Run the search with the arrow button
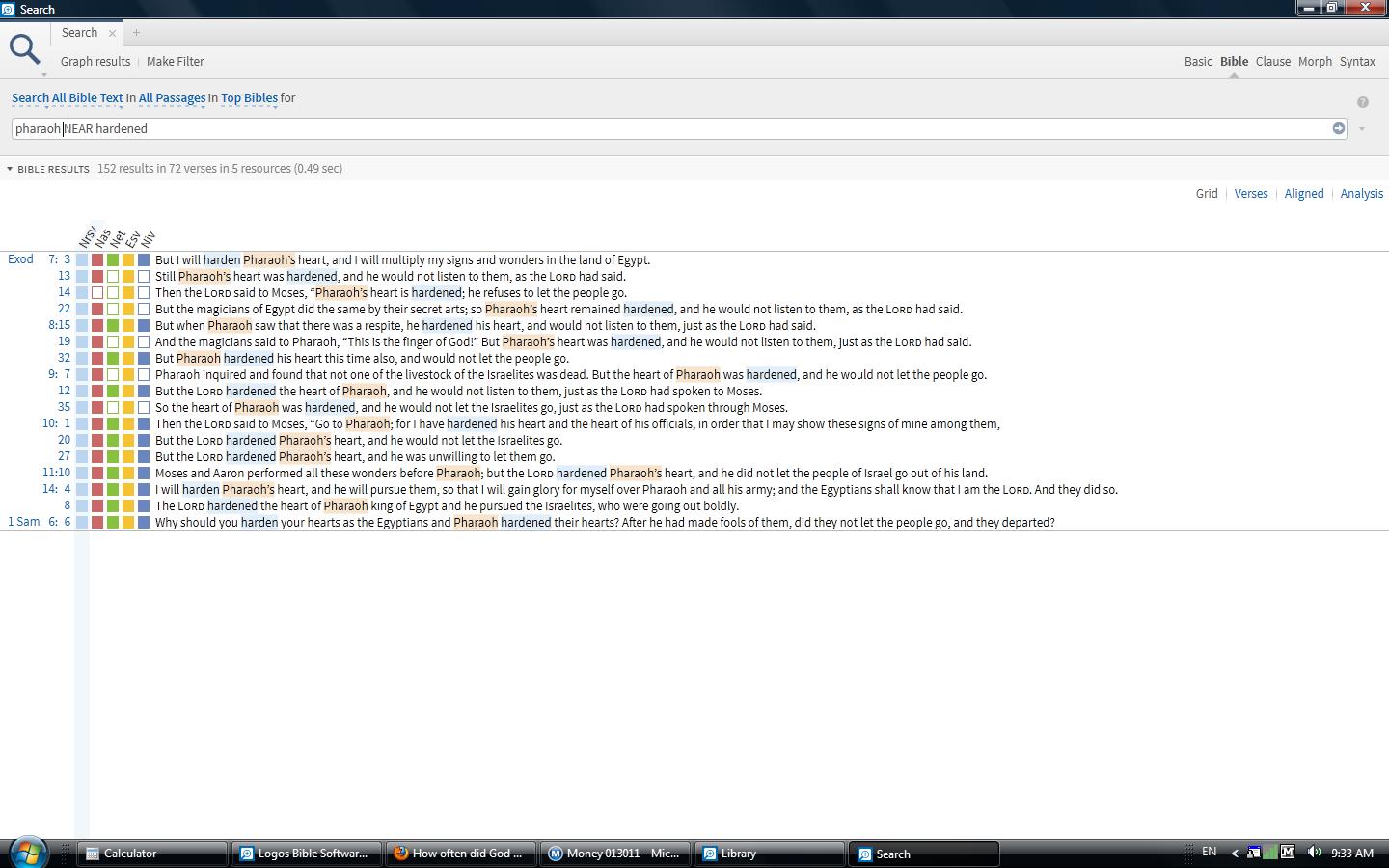 (1339, 128)
